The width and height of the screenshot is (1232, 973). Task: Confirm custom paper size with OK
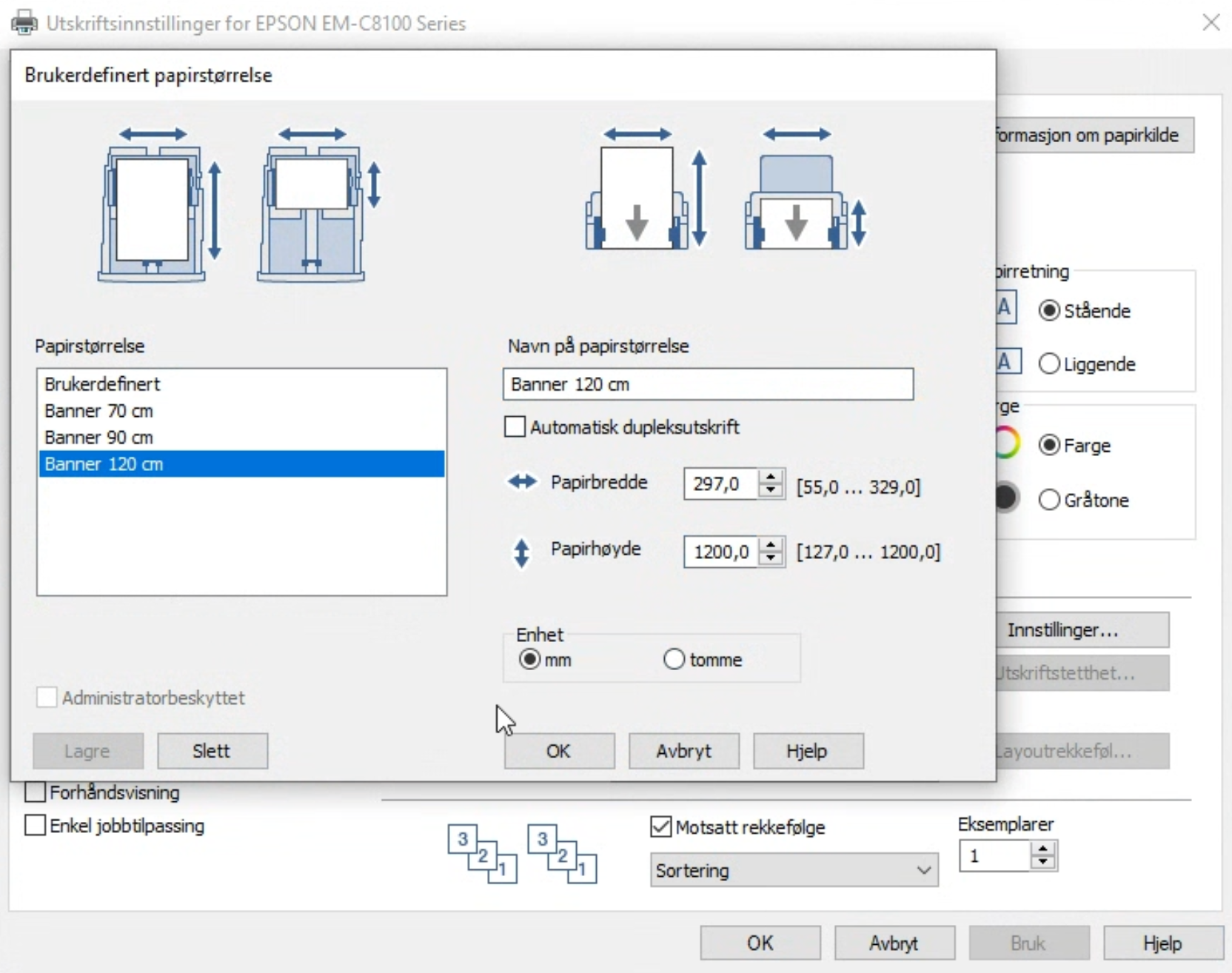(x=559, y=751)
